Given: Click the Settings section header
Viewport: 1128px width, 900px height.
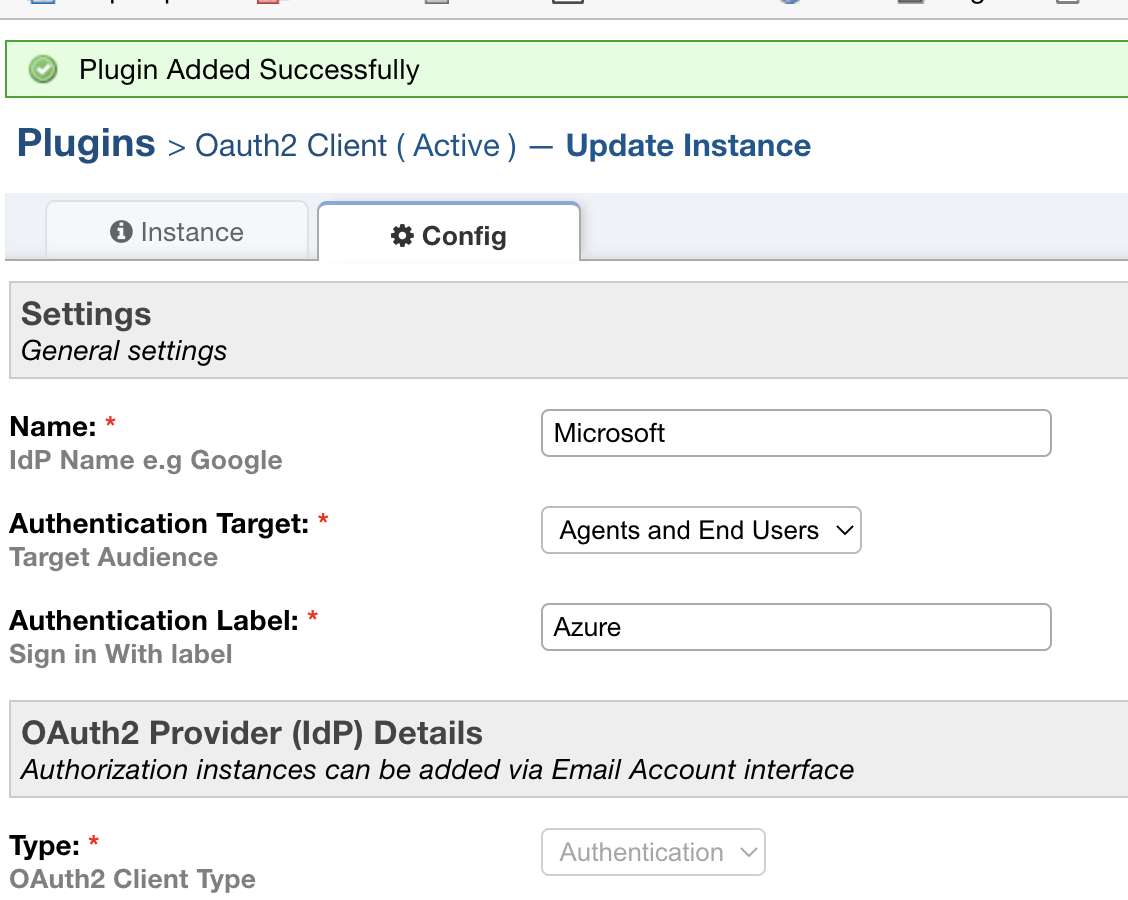Looking at the screenshot, I should (x=85, y=314).
